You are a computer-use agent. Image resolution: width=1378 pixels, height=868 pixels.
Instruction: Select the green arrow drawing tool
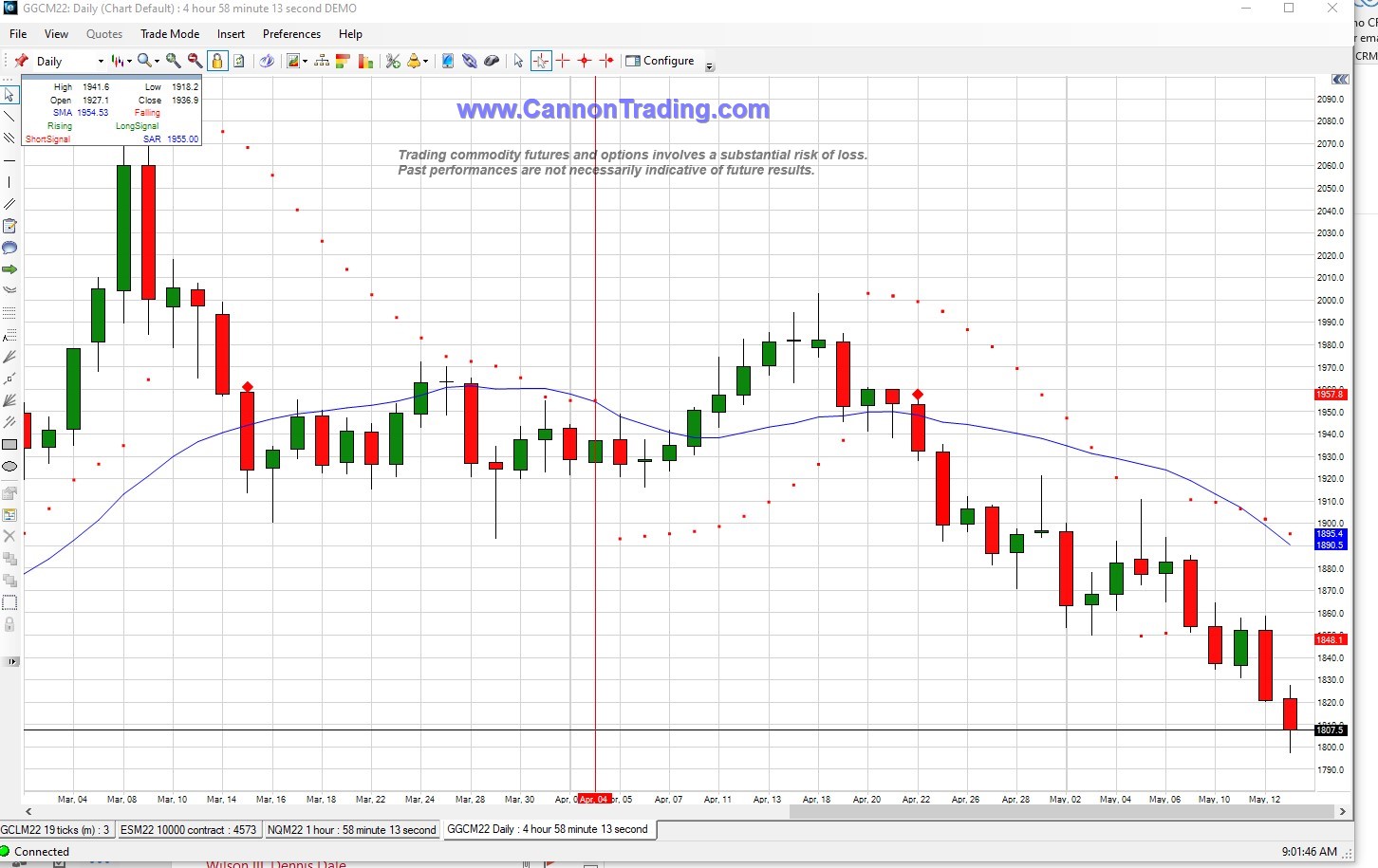click(x=9, y=269)
